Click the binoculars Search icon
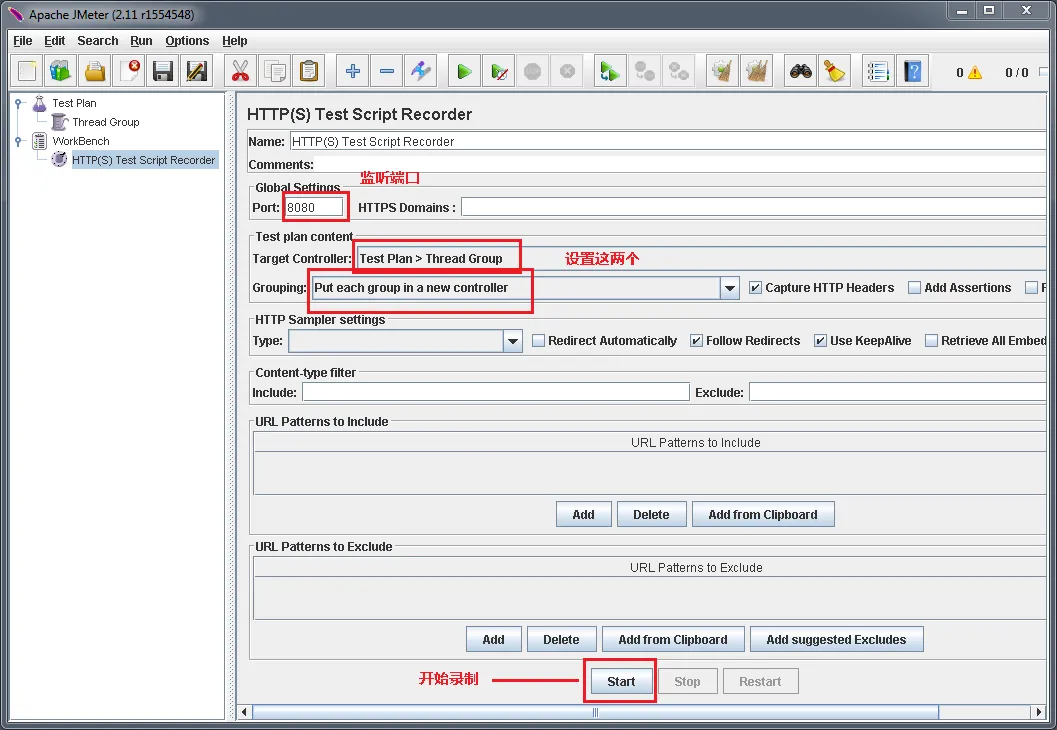The height and width of the screenshot is (730, 1057). (800, 71)
